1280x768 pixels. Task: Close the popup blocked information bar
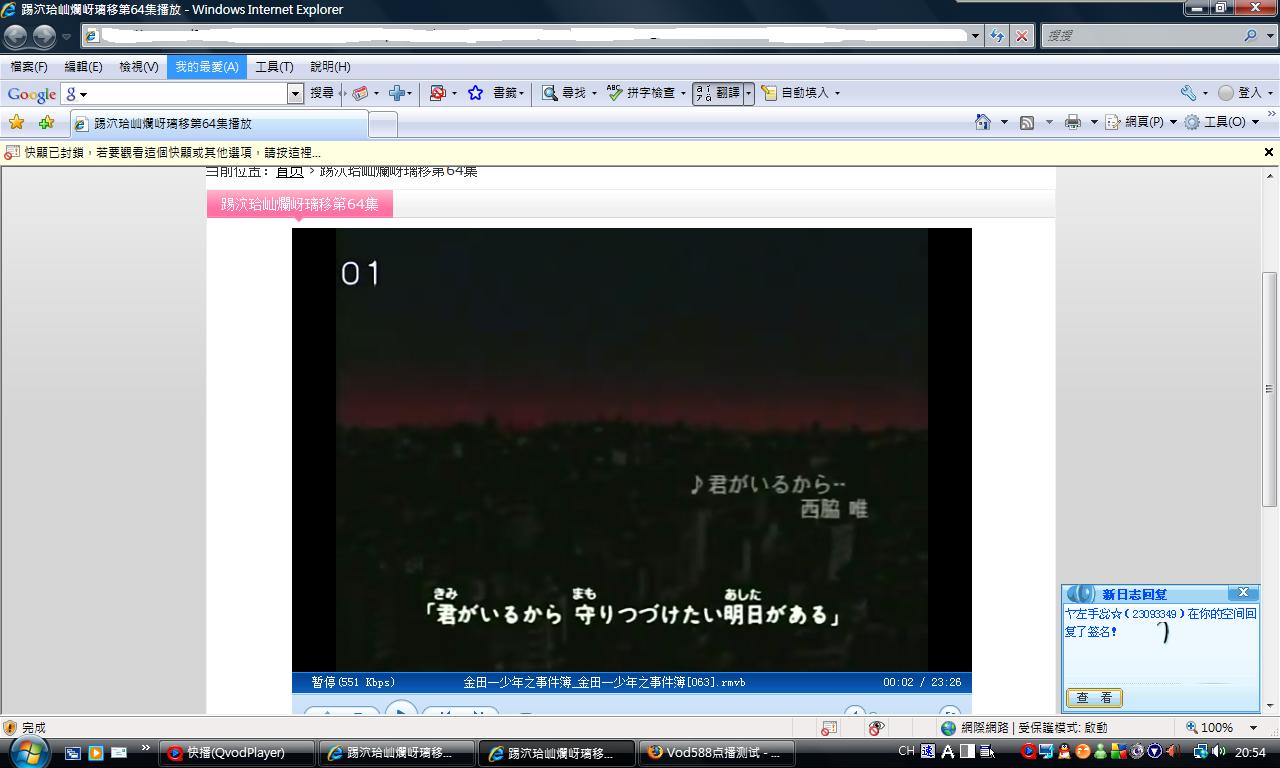click(1268, 153)
